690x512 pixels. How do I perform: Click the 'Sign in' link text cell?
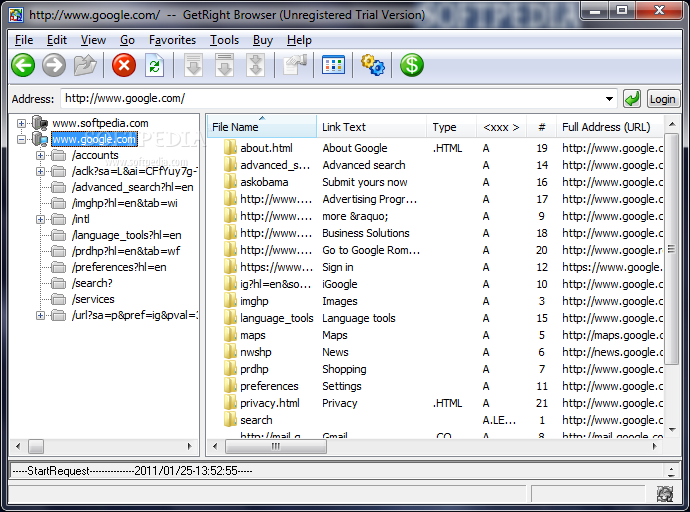[338, 267]
